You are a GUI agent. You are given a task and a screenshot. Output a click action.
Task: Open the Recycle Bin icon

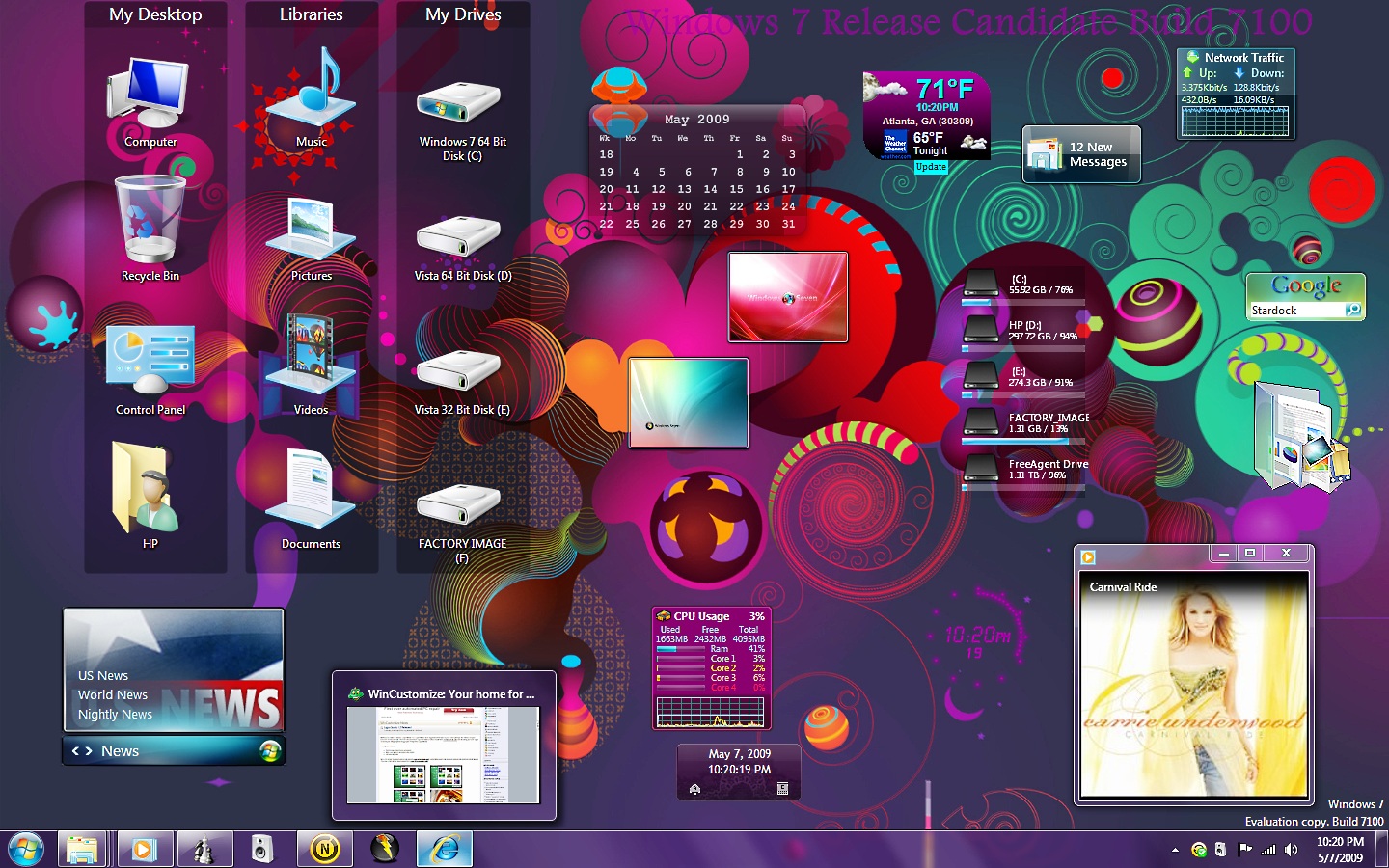click(x=150, y=227)
